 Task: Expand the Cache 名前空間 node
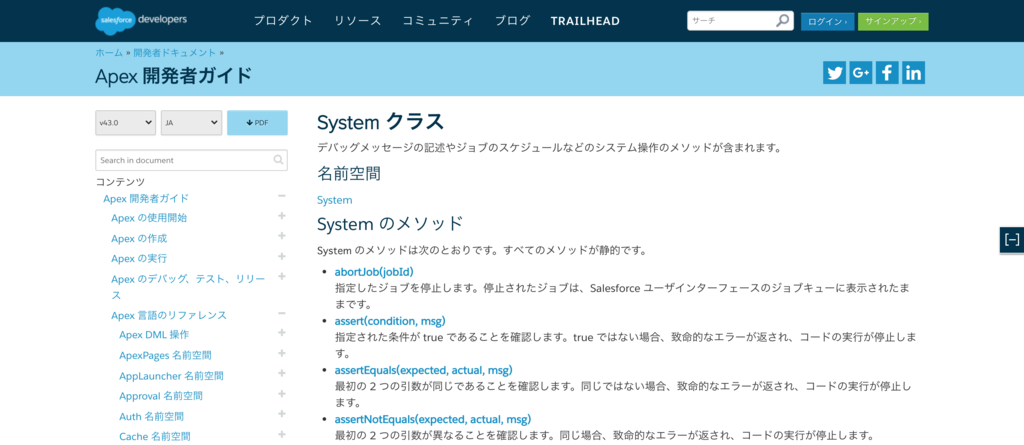(281, 434)
